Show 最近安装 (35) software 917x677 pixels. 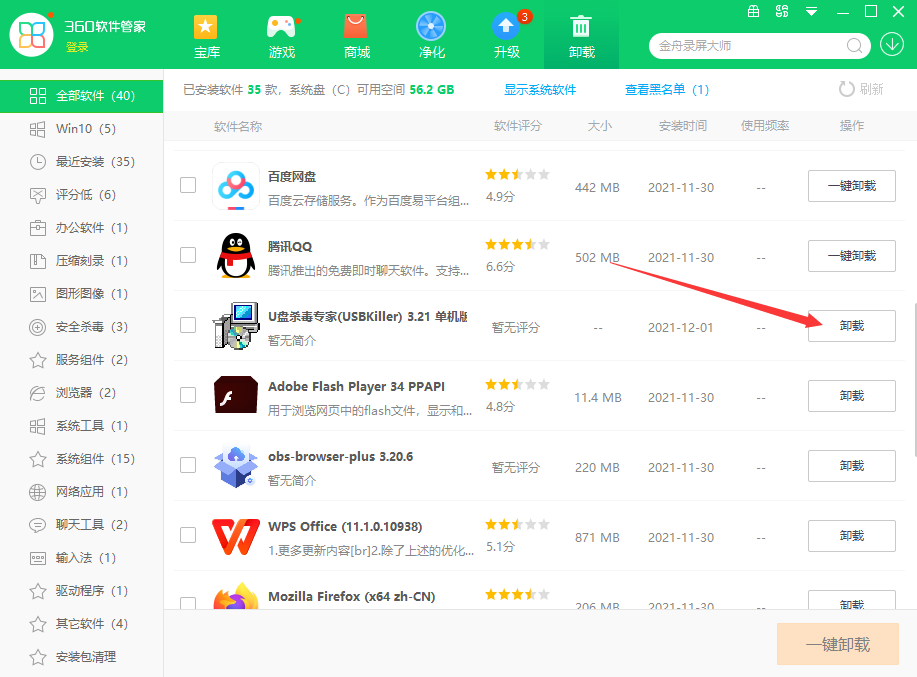81,162
